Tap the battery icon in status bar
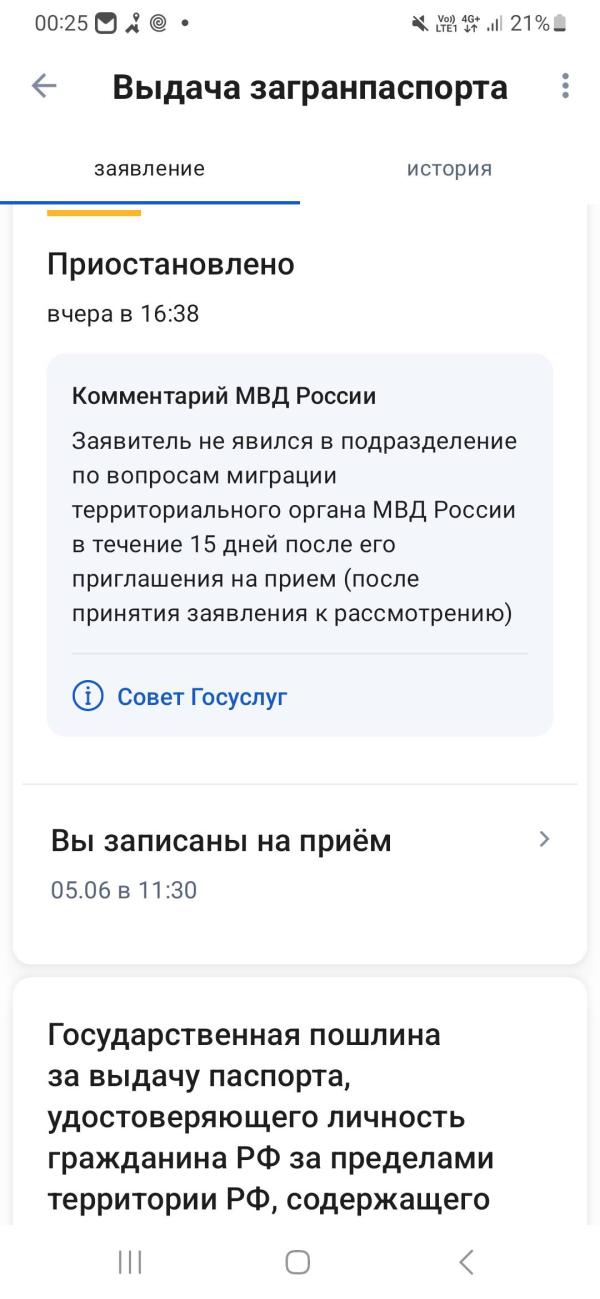This screenshot has width=600, height=1299. pos(559,23)
